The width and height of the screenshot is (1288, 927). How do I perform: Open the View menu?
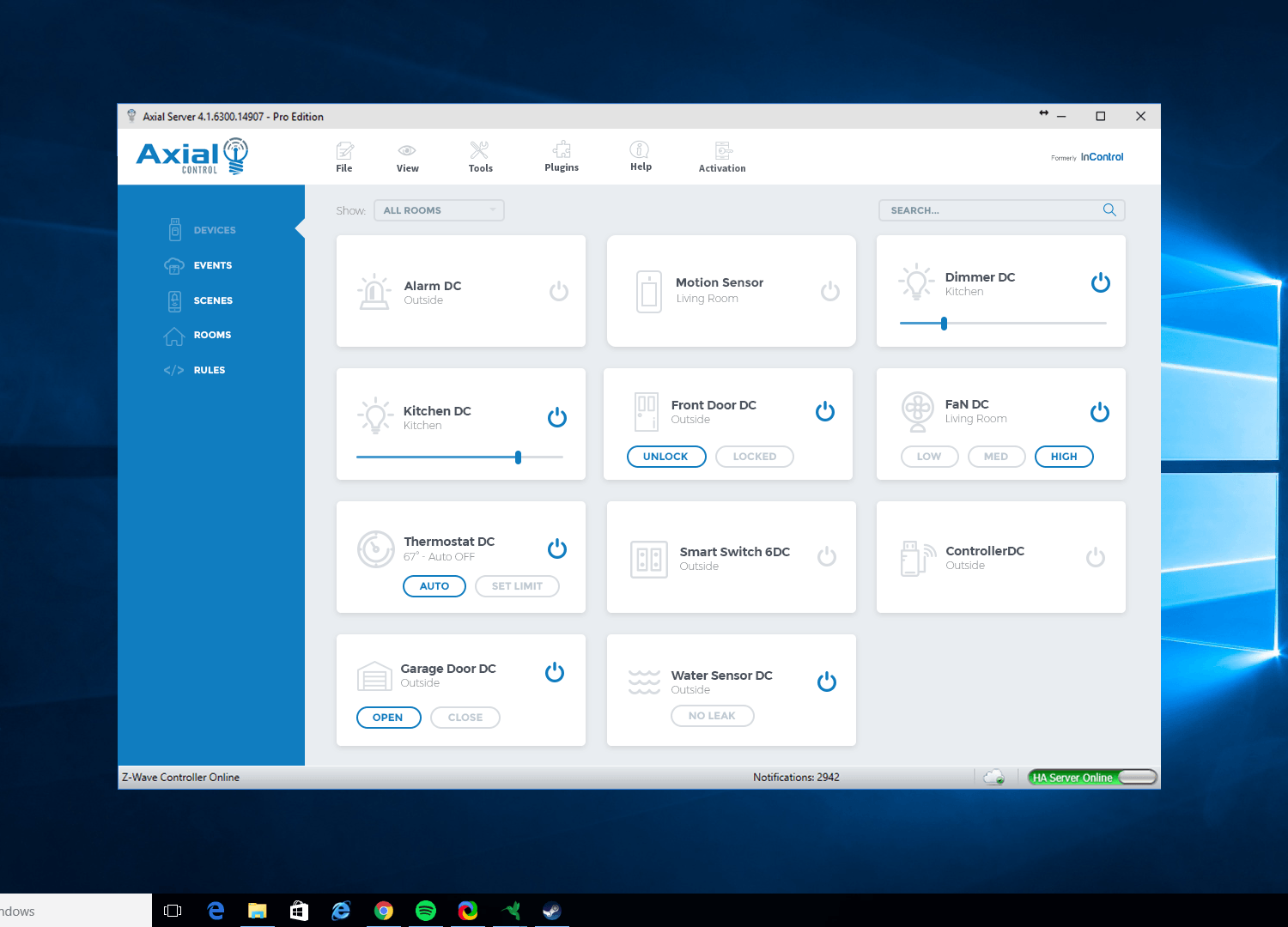pos(408,157)
